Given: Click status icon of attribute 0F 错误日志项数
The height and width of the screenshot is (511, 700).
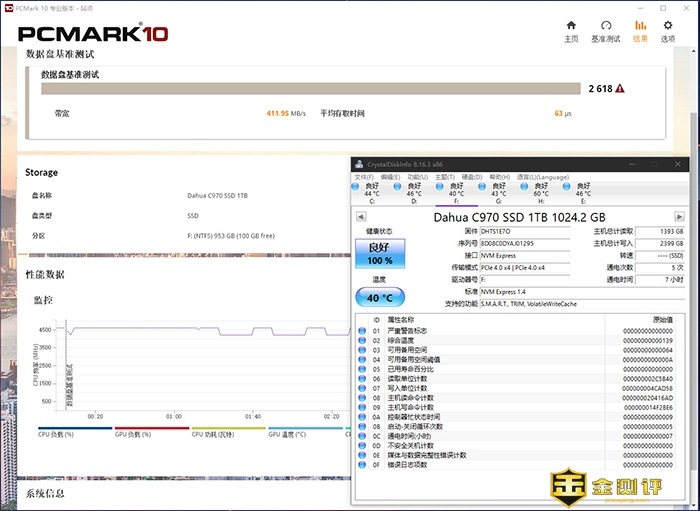Looking at the screenshot, I should point(362,465).
